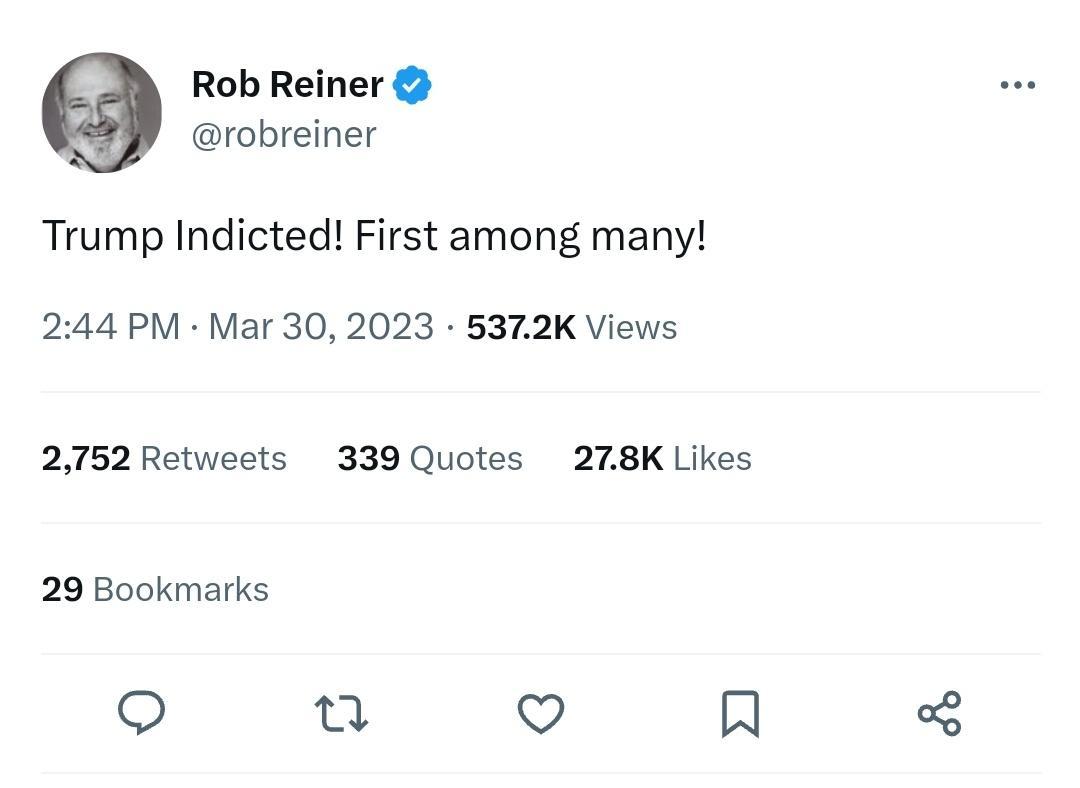The width and height of the screenshot is (1080, 788).
Task: Select Rob Reiner's display name
Action: (287, 84)
